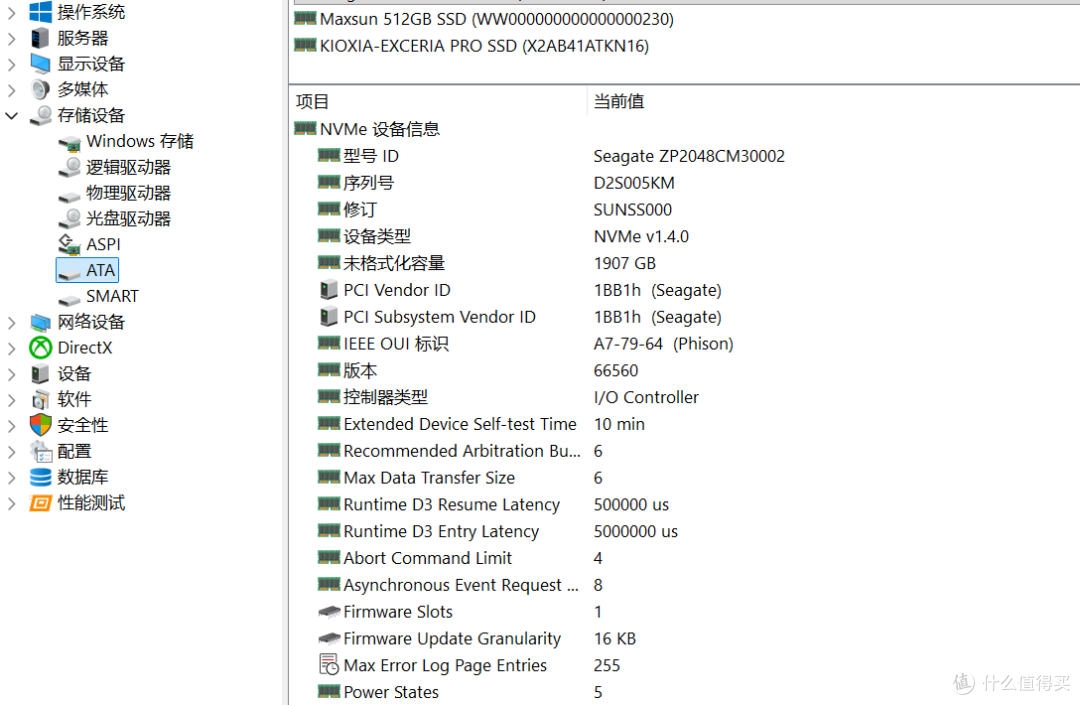
Task: Click the value 5000000 us
Action: tap(636, 531)
